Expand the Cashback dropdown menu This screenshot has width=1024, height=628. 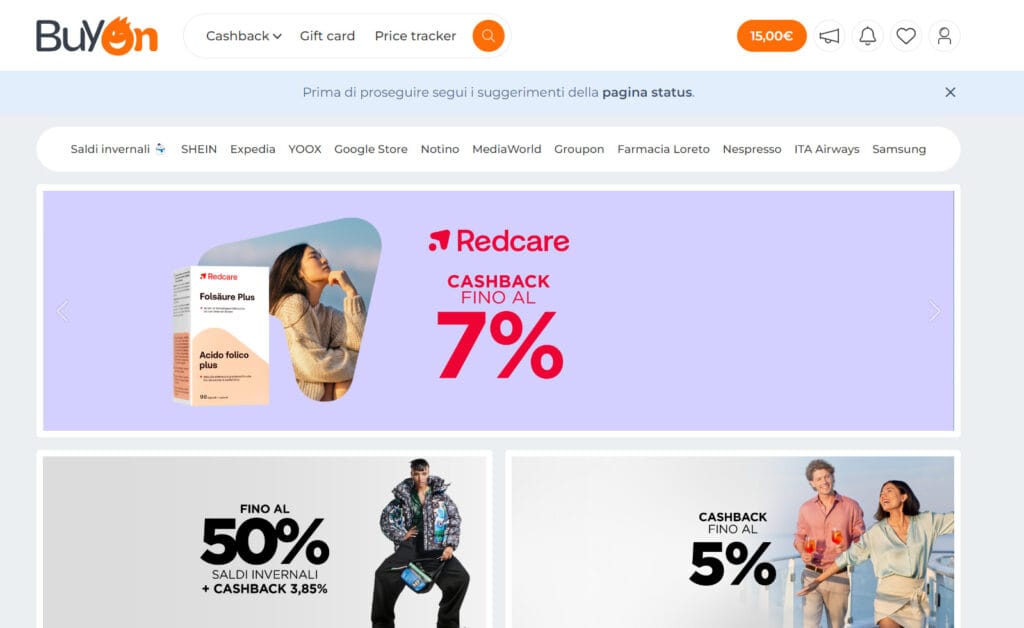244,36
